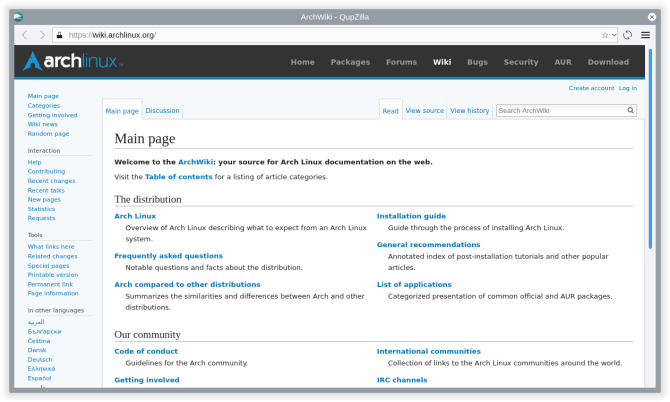Click the Arch Linux logo
This screenshot has height=402, width=670.
73,61
